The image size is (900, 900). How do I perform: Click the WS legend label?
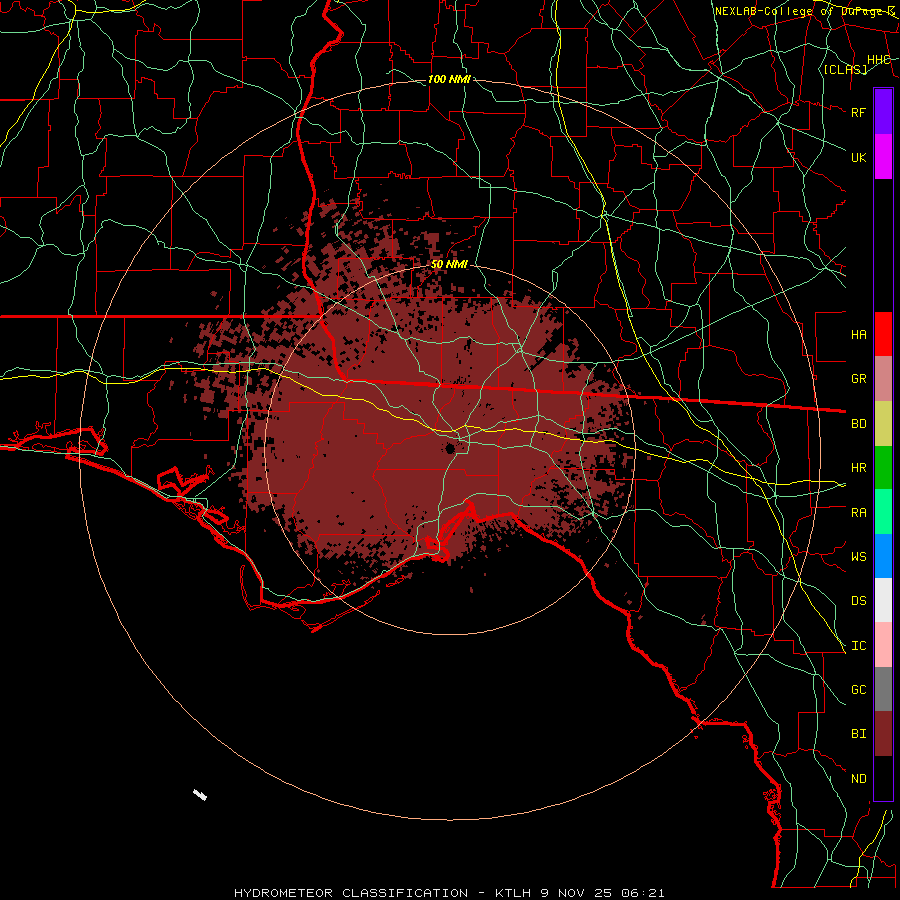pos(858,557)
